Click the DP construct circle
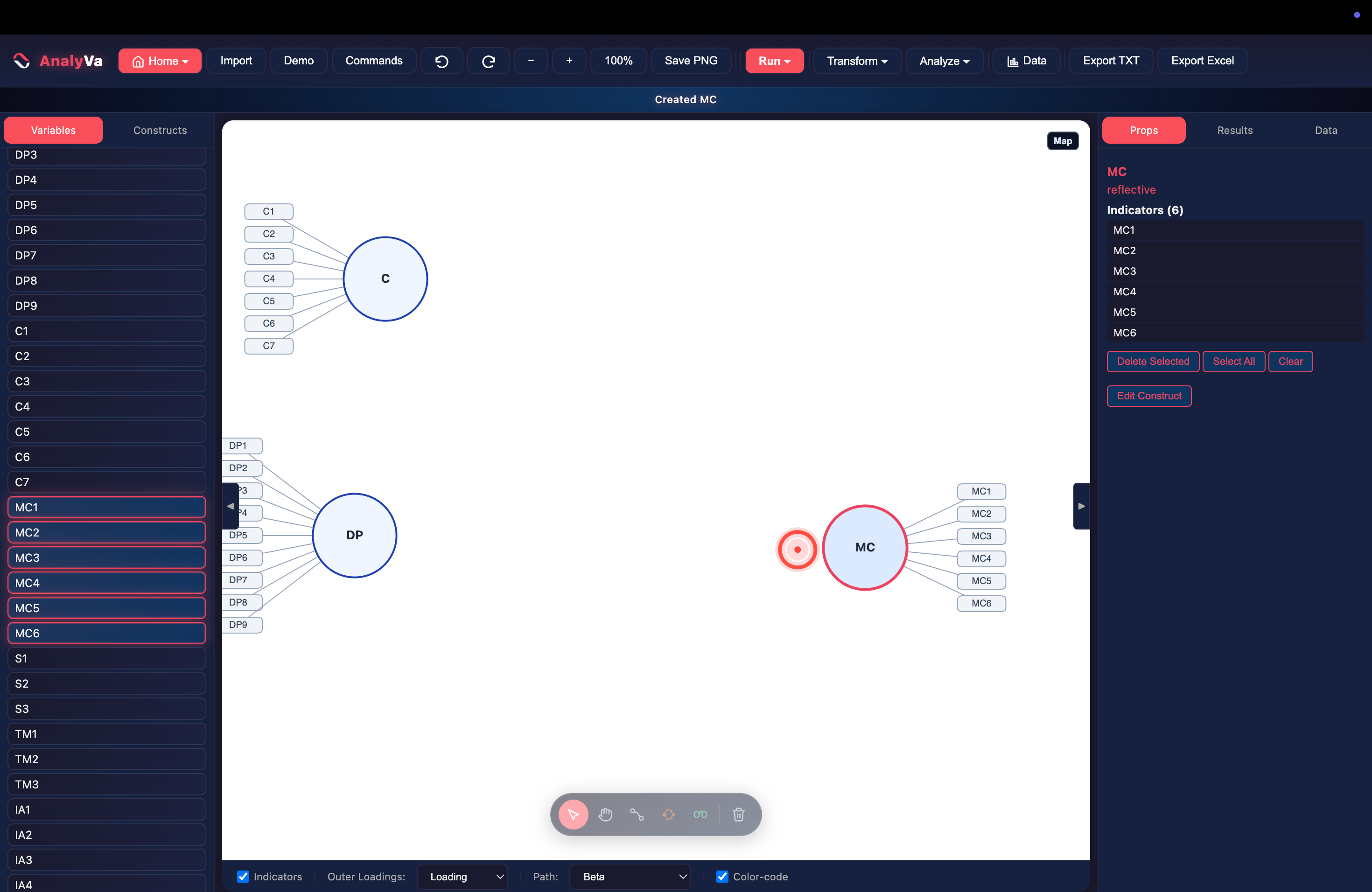 tap(355, 535)
